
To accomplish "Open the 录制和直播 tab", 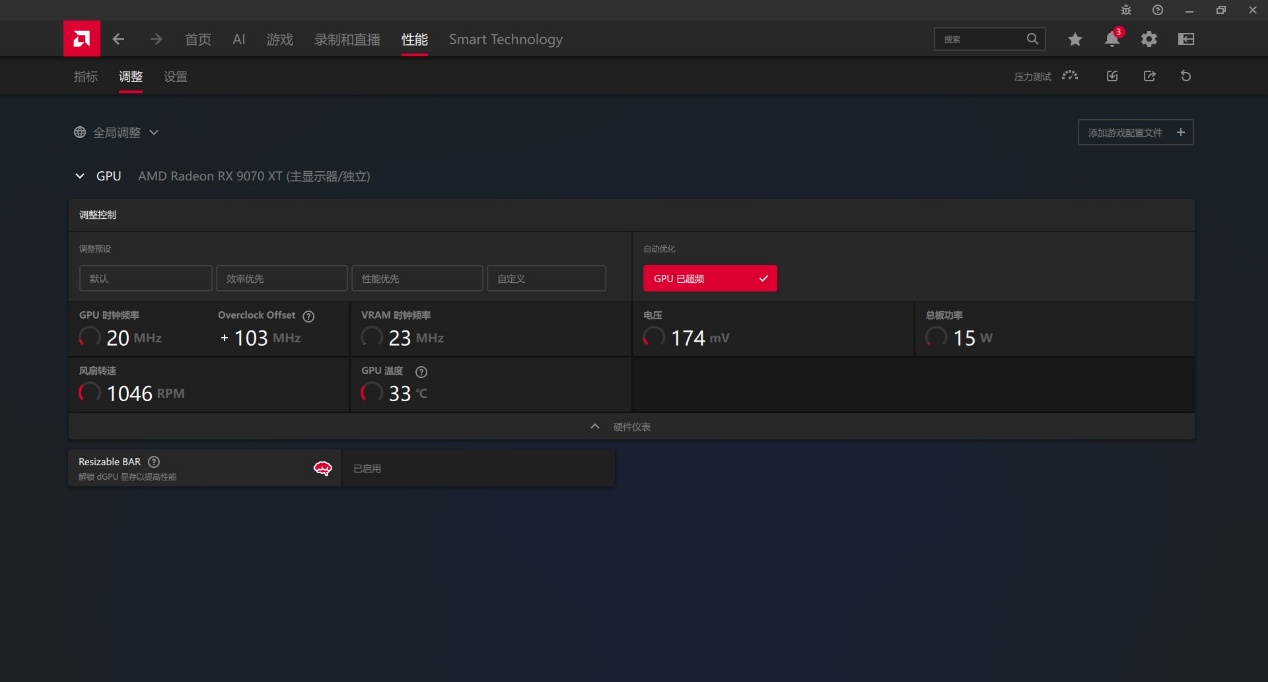I will coord(347,39).
